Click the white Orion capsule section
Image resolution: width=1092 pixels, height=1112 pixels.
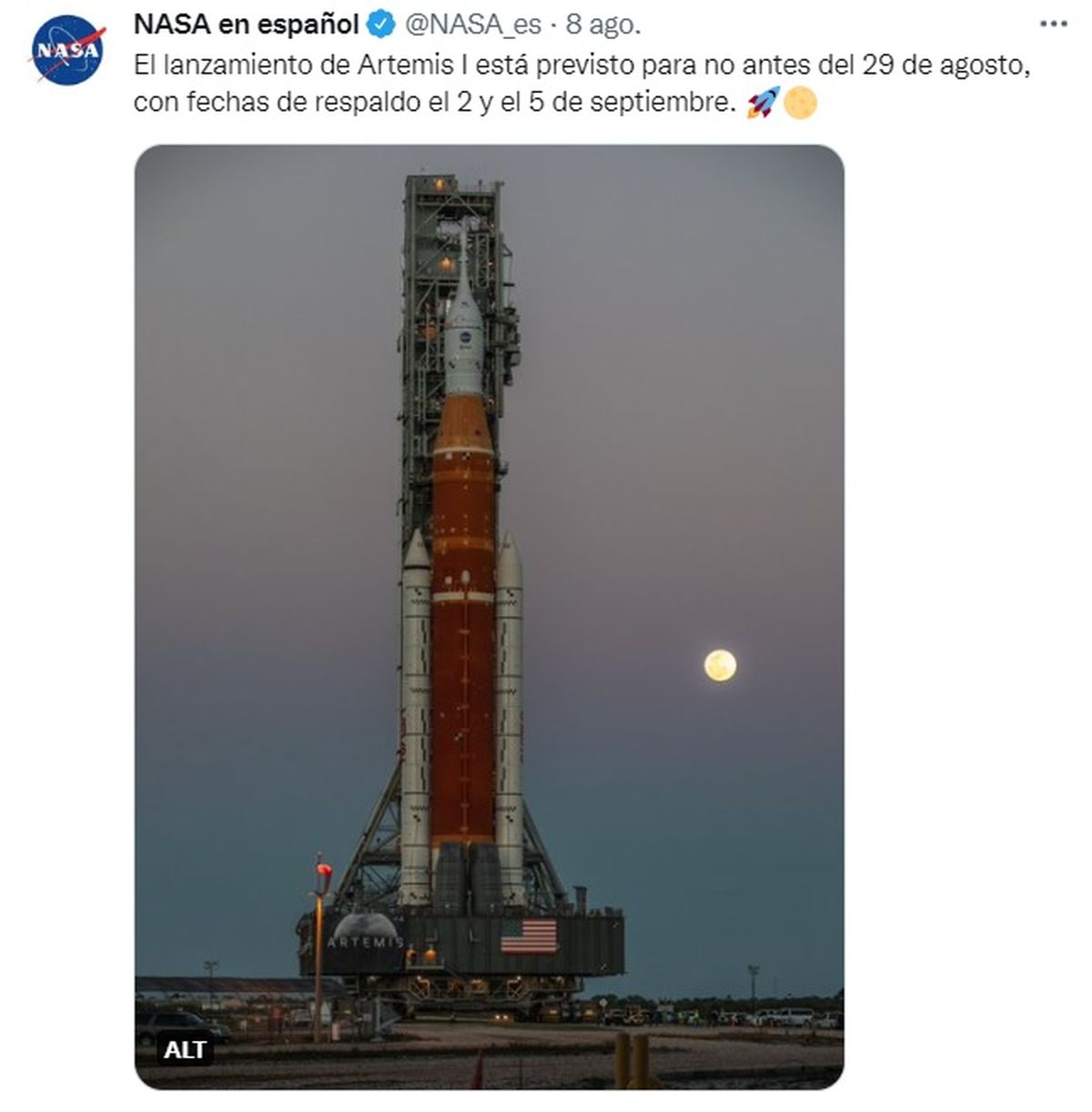tap(463, 346)
